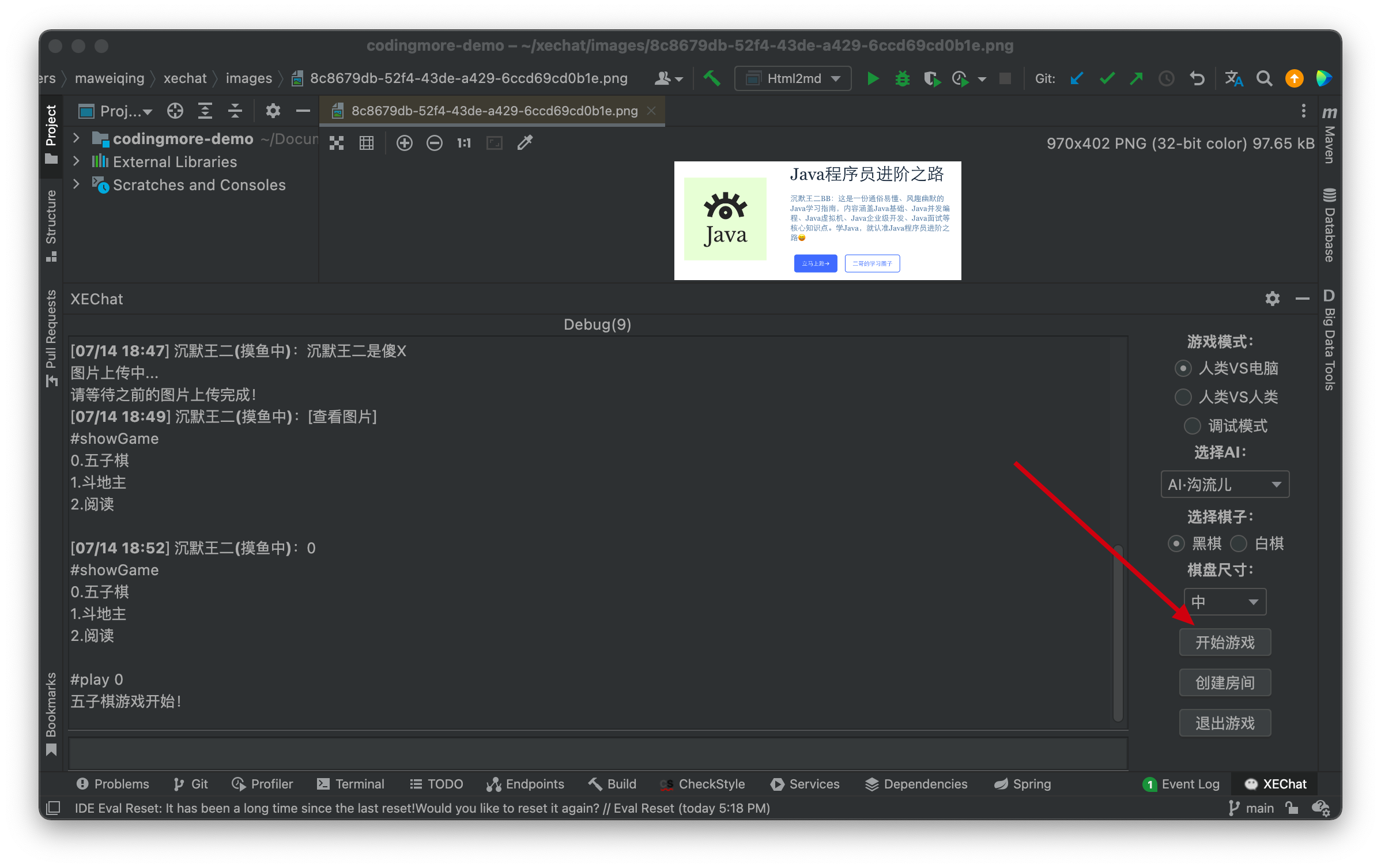Open the XEChat panel settings gear
This screenshot has width=1381, height=868.
click(1272, 299)
